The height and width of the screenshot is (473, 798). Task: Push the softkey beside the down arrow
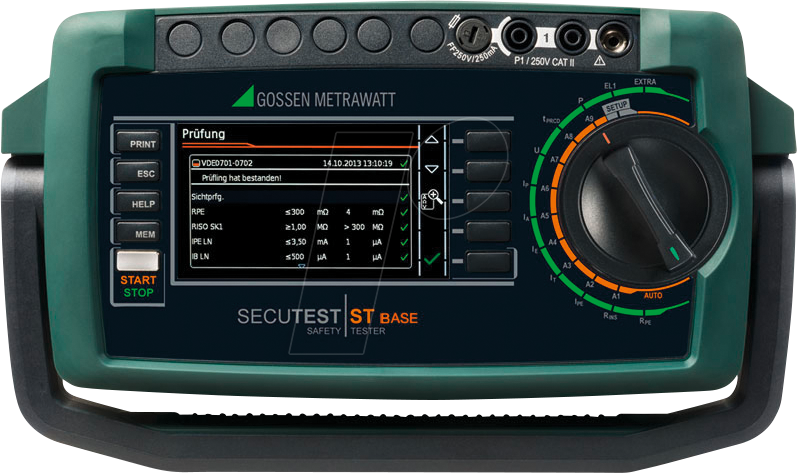(488, 171)
